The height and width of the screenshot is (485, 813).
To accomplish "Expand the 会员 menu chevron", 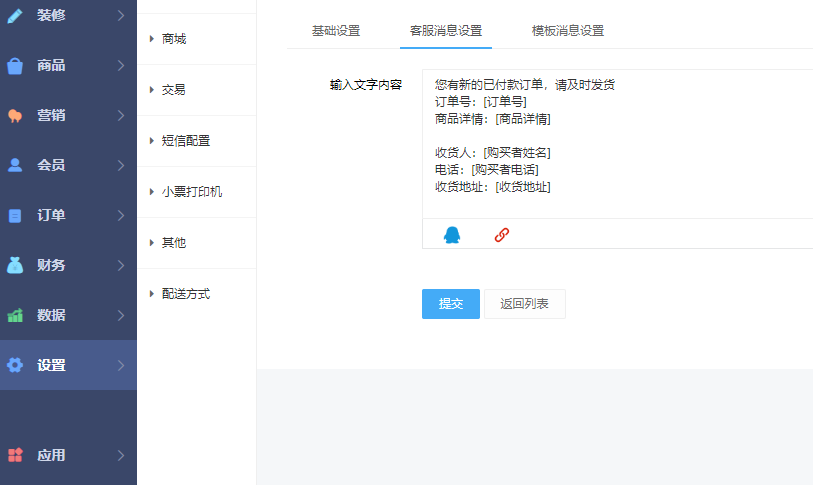I will [121, 165].
